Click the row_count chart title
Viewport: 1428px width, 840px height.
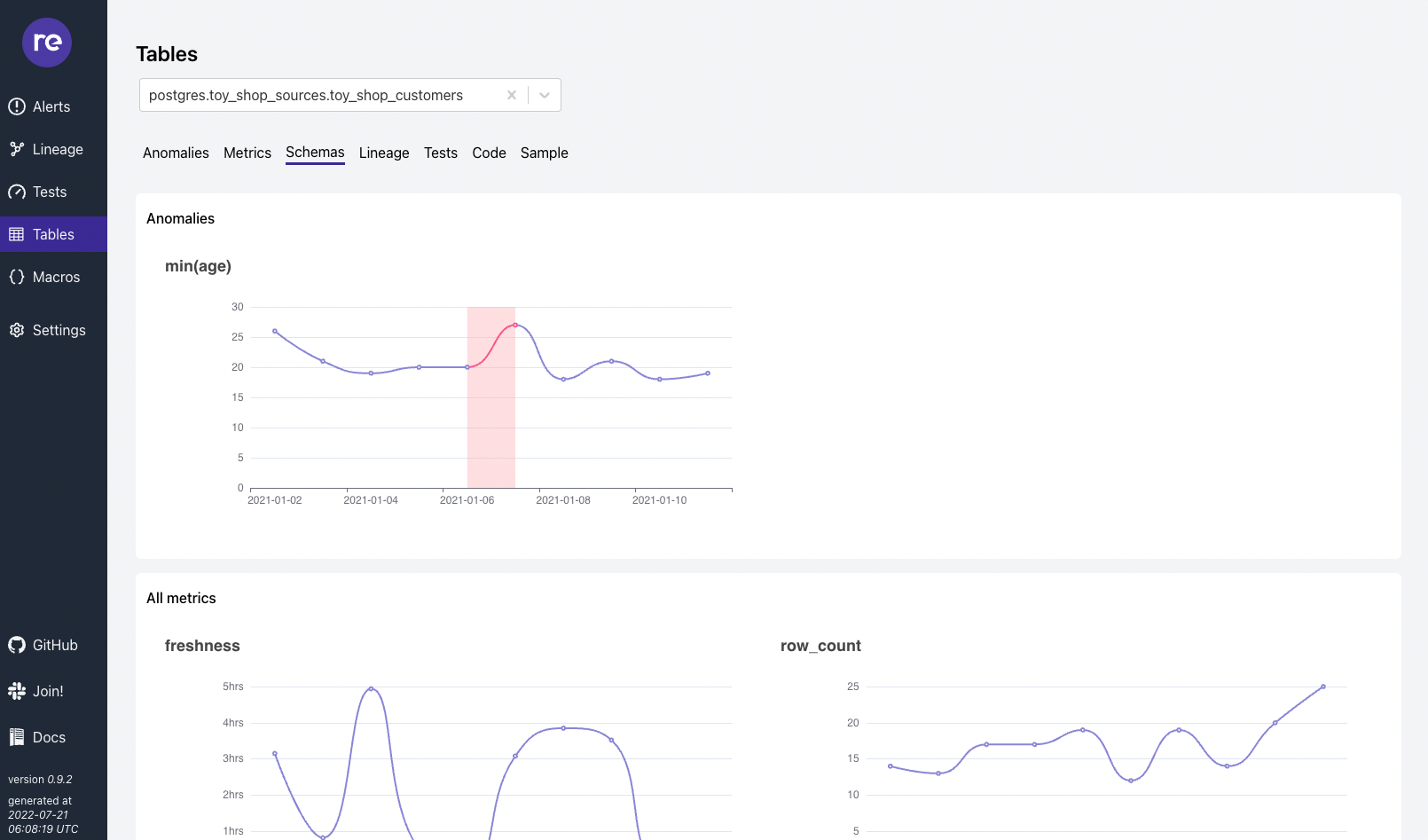pos(820,646)
